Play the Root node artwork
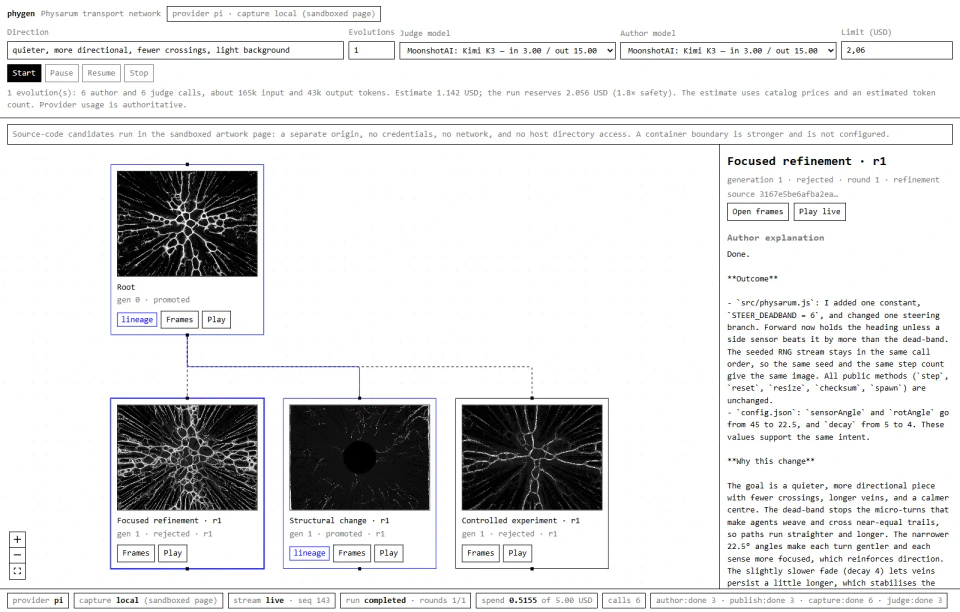The height and width of the screenshot is (612, 960). 216,319
